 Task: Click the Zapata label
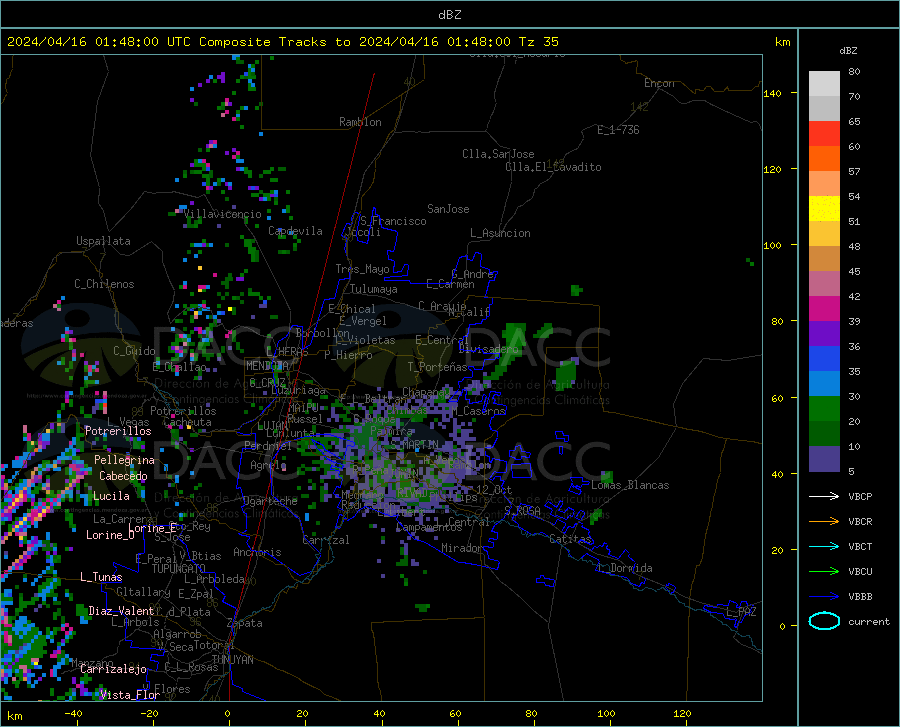245,623
